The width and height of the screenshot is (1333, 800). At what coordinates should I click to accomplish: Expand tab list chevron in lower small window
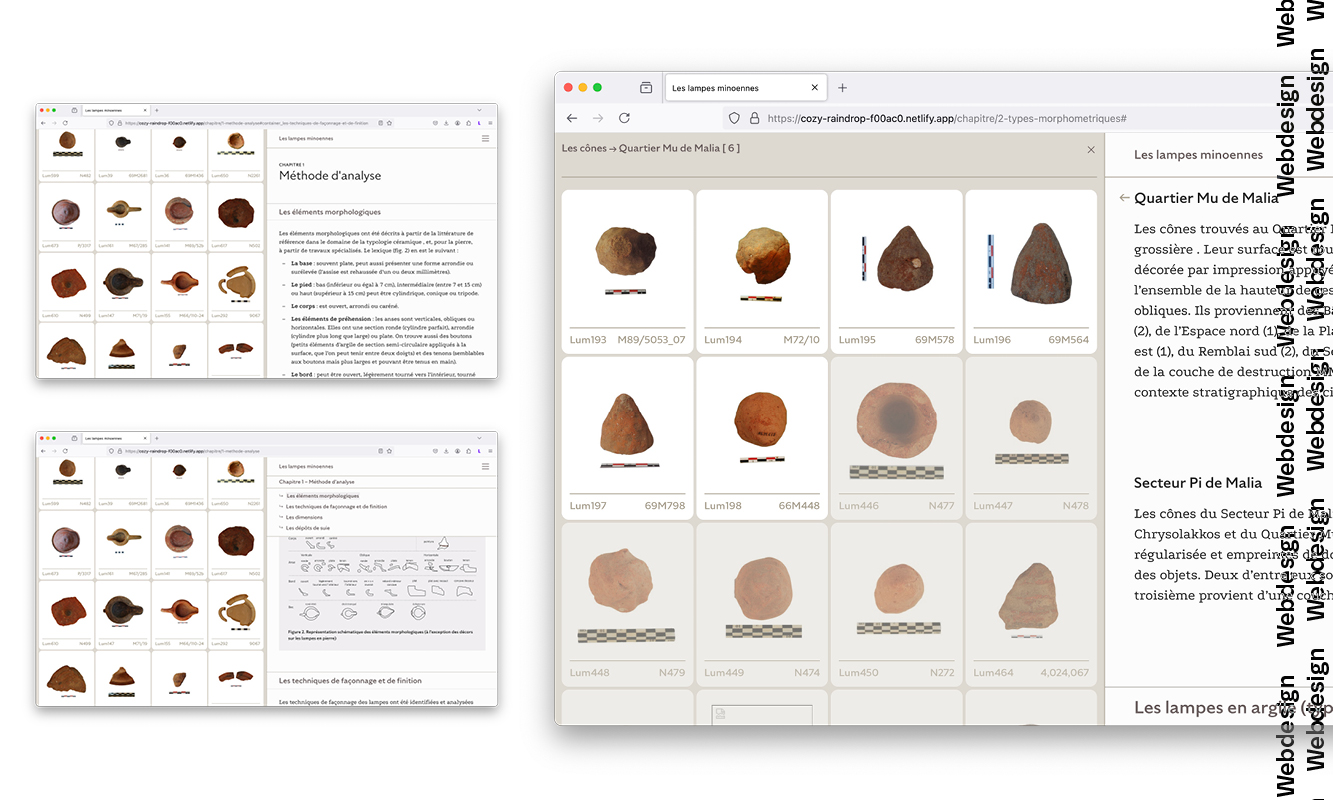479,438
